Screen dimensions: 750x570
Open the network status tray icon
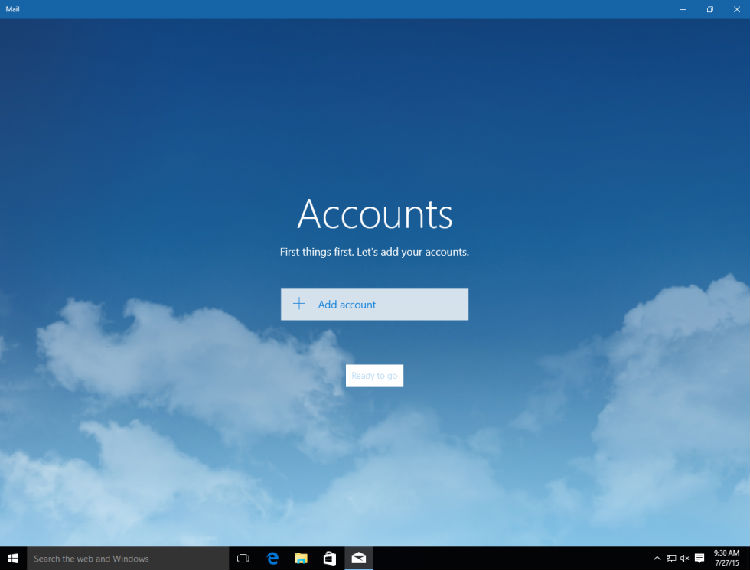[671, 558]
